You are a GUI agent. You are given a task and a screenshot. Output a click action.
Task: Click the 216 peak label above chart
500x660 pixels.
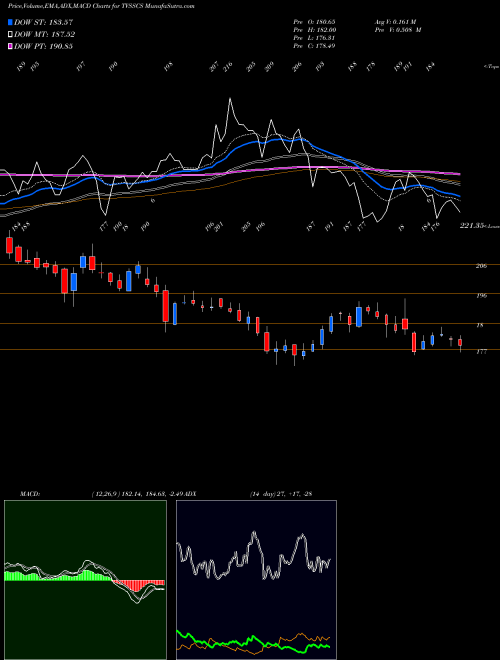click(x=228, y=67)
